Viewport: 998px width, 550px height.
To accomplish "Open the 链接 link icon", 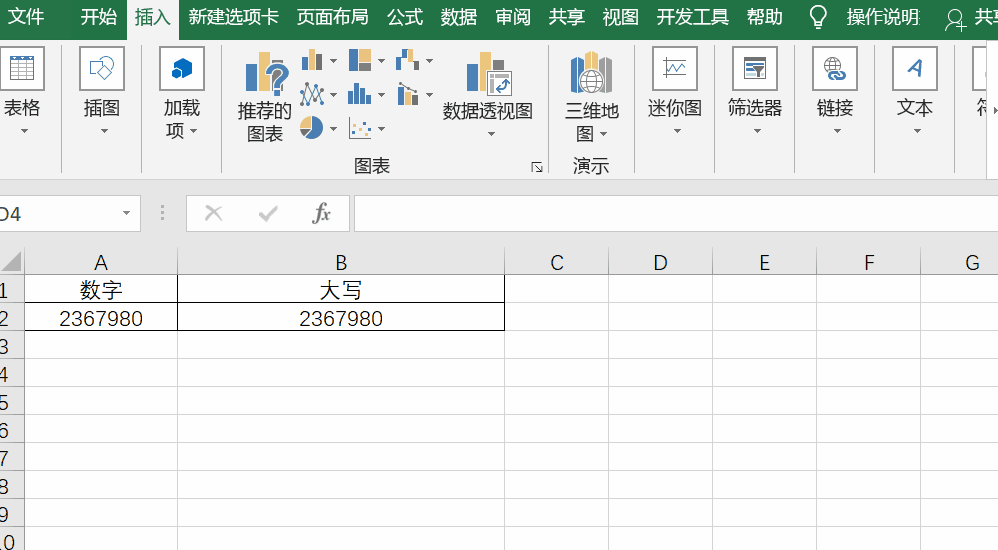I will [834, 68].
